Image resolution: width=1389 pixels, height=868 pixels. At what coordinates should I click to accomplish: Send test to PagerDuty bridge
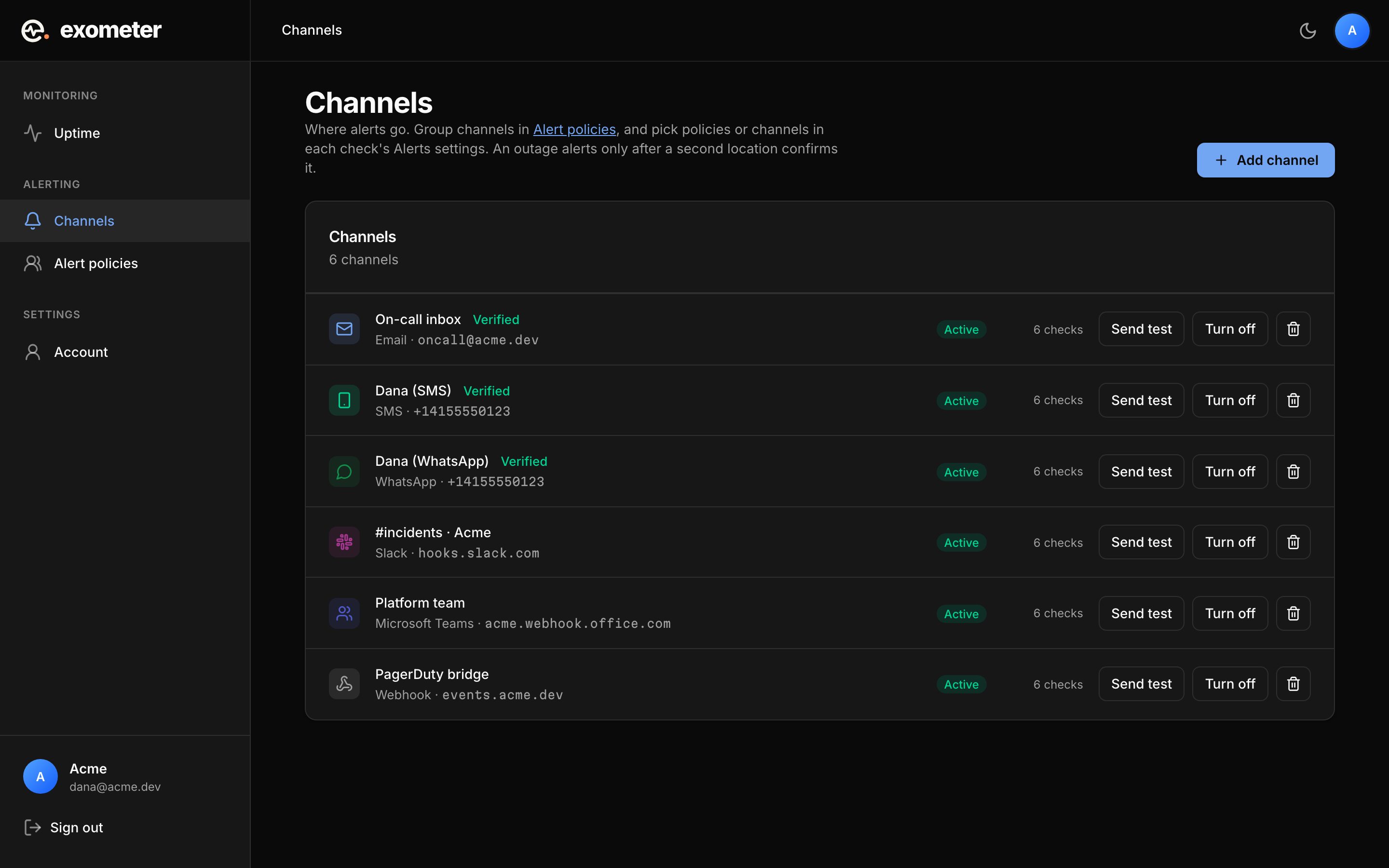click(x=1141, y=684)
